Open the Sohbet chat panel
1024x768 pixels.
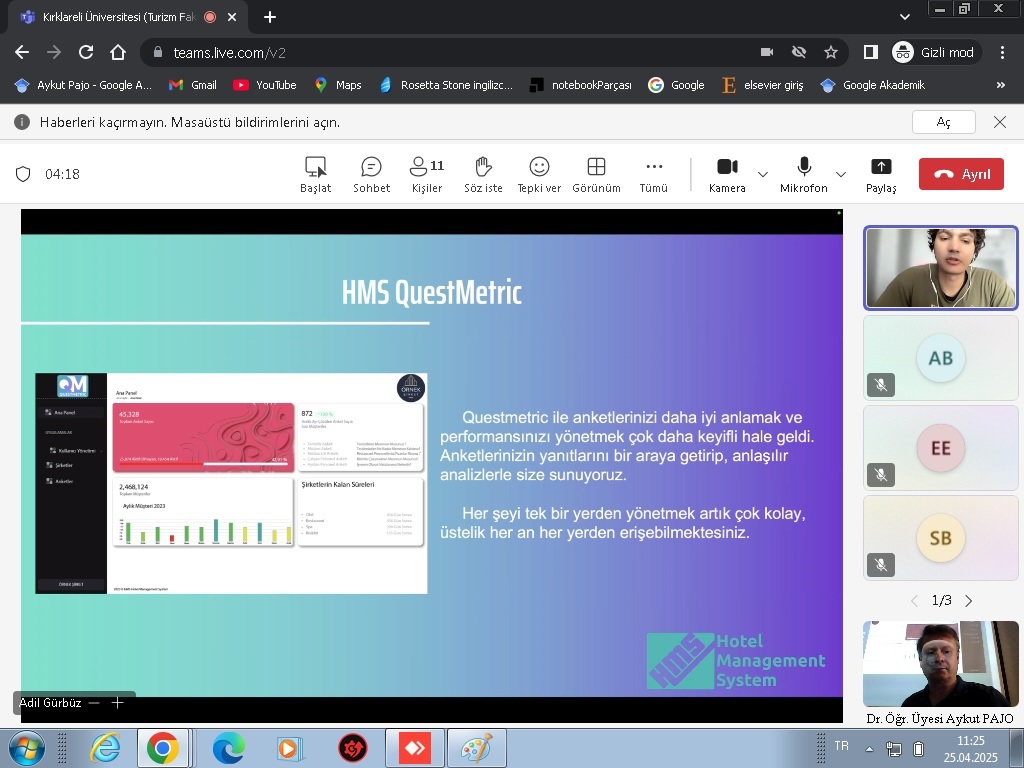pyautogui.click(x=372, y=174)
